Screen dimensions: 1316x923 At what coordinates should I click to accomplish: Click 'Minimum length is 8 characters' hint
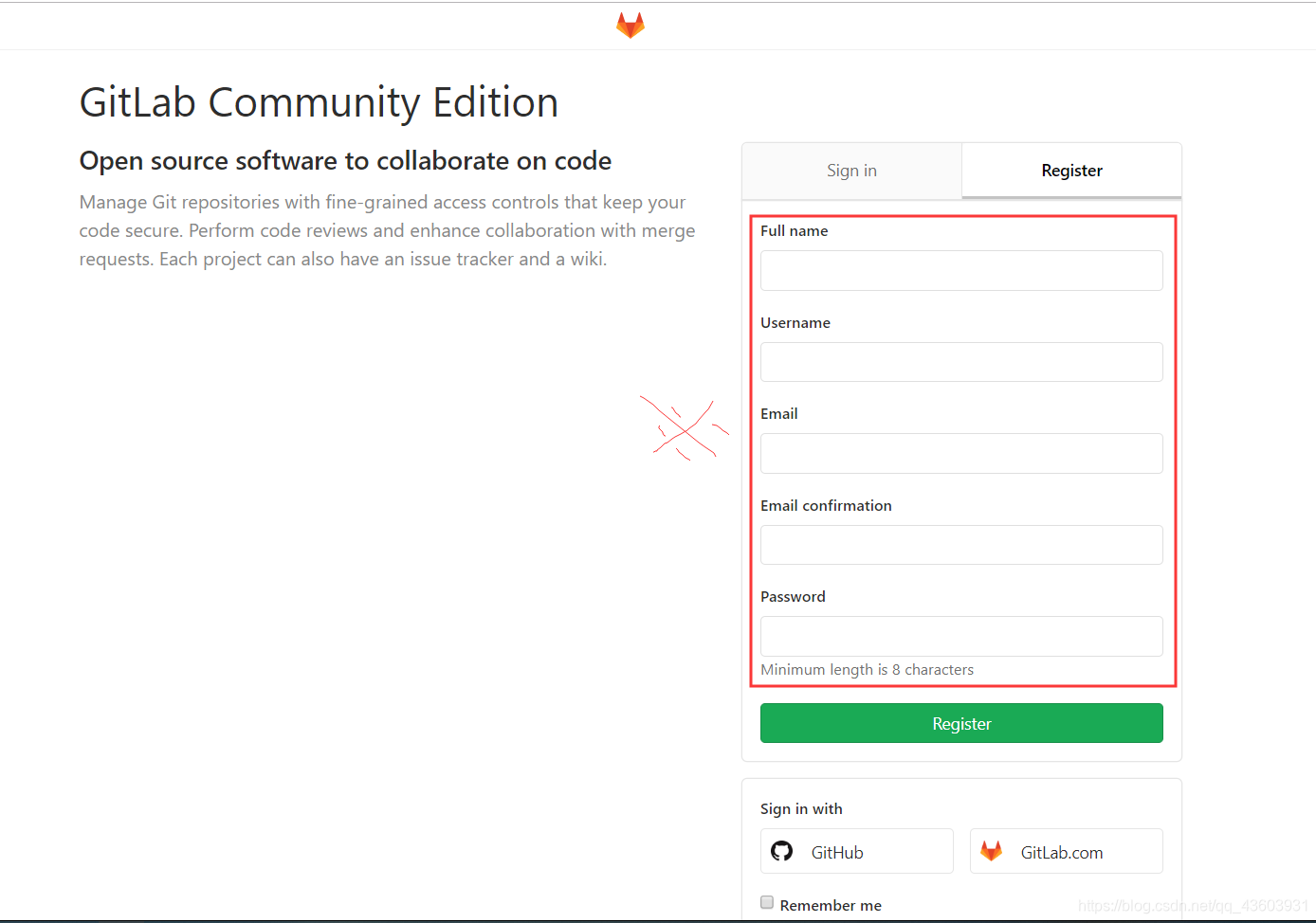tap(867, 670)
